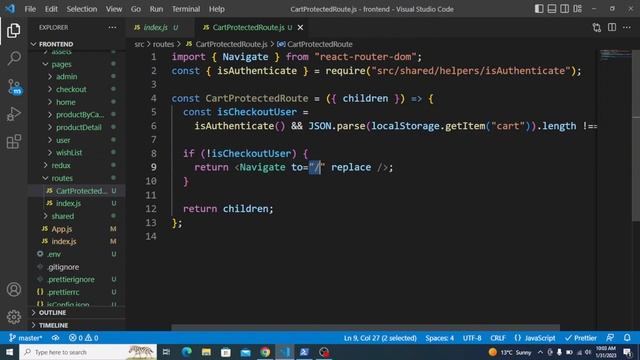Screen dimensions: 640x360
Task: Click the feedback icon in status bar
Action: coord(610,338)
